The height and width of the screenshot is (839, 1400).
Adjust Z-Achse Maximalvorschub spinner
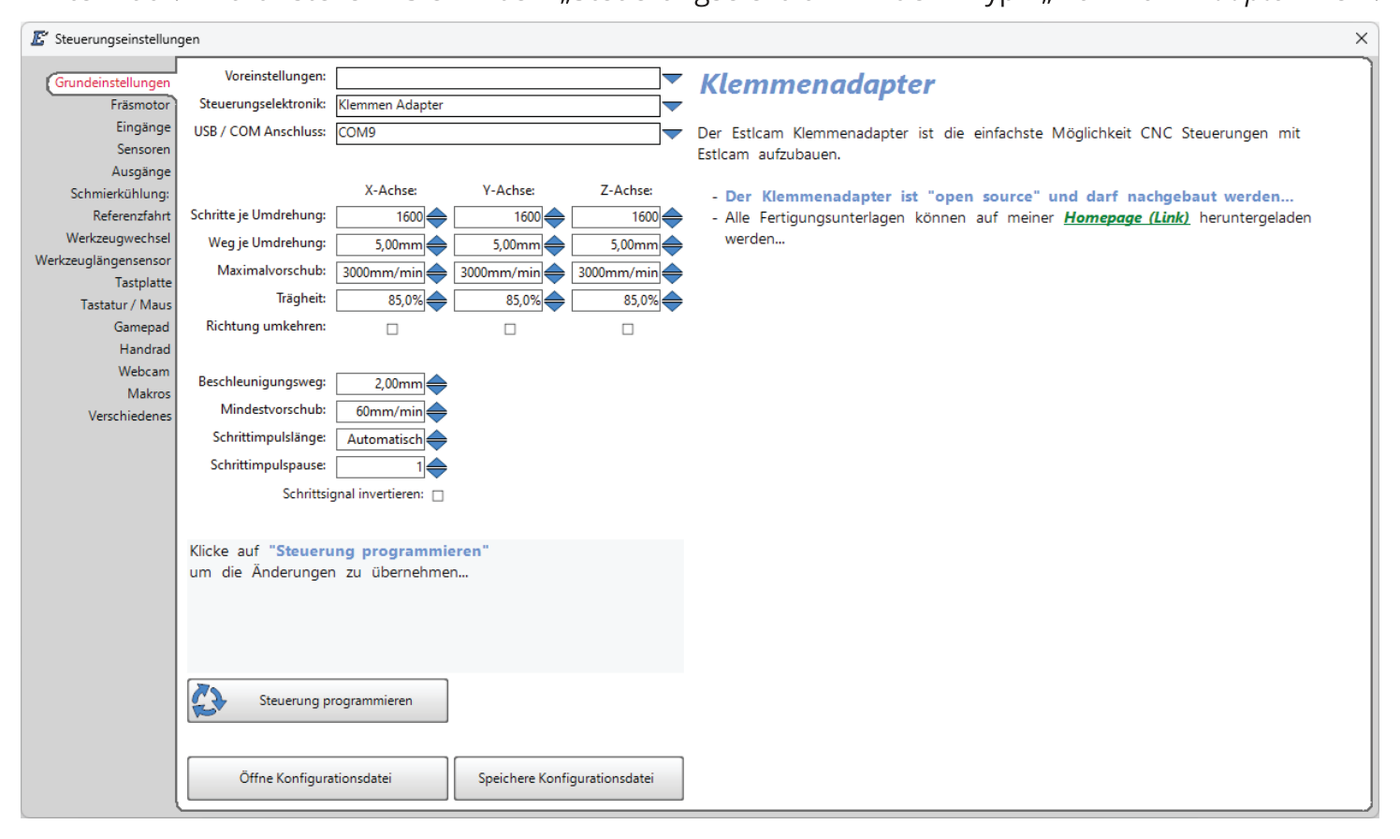[672, 273]
